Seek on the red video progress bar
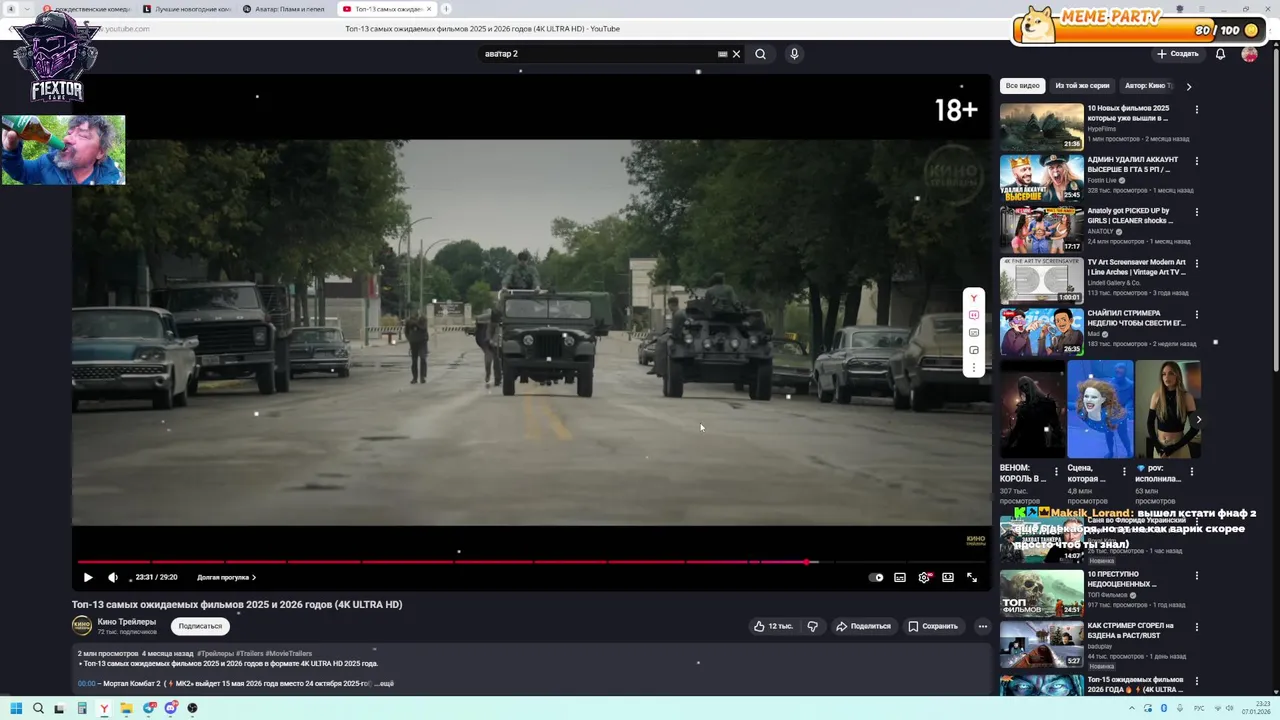 (530, 562)
